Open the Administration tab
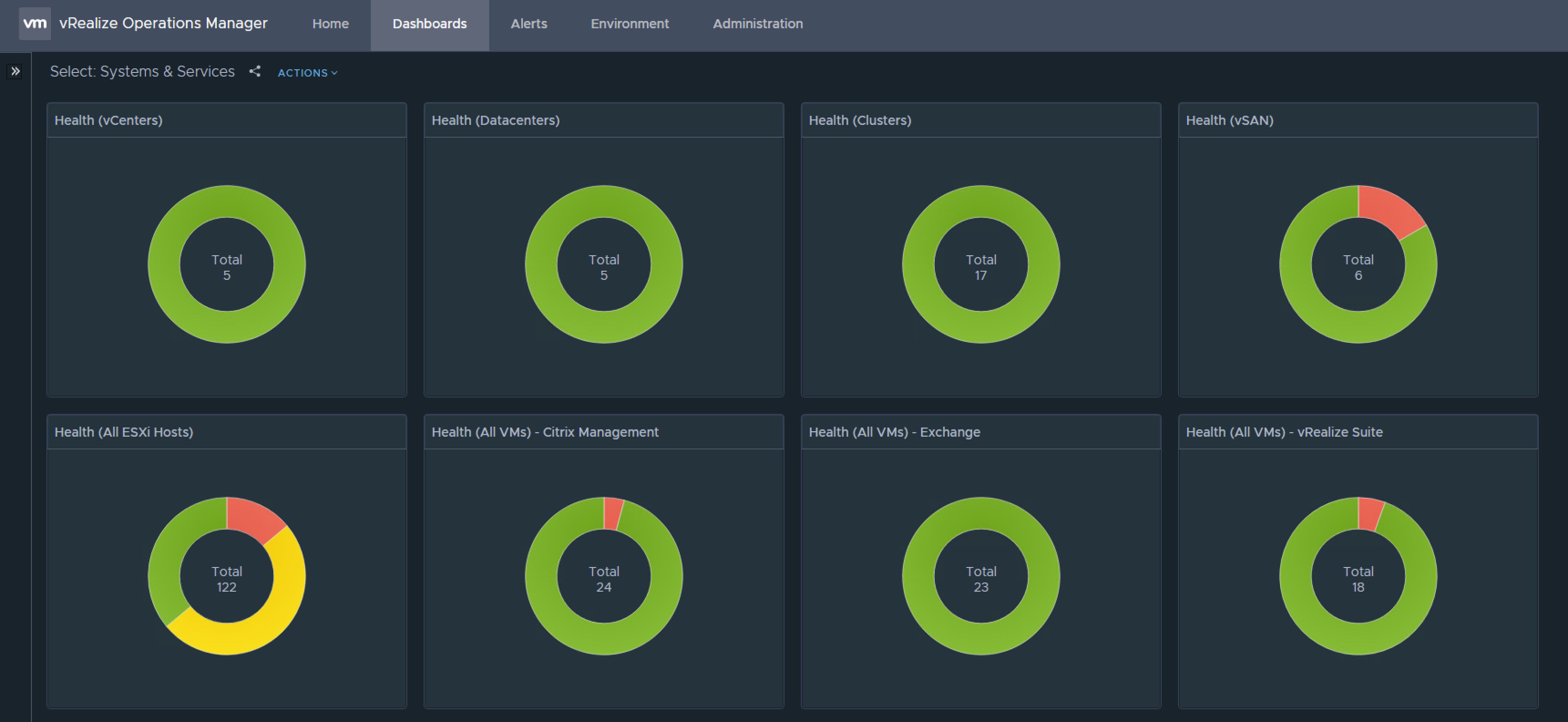 tap(757, 24)
